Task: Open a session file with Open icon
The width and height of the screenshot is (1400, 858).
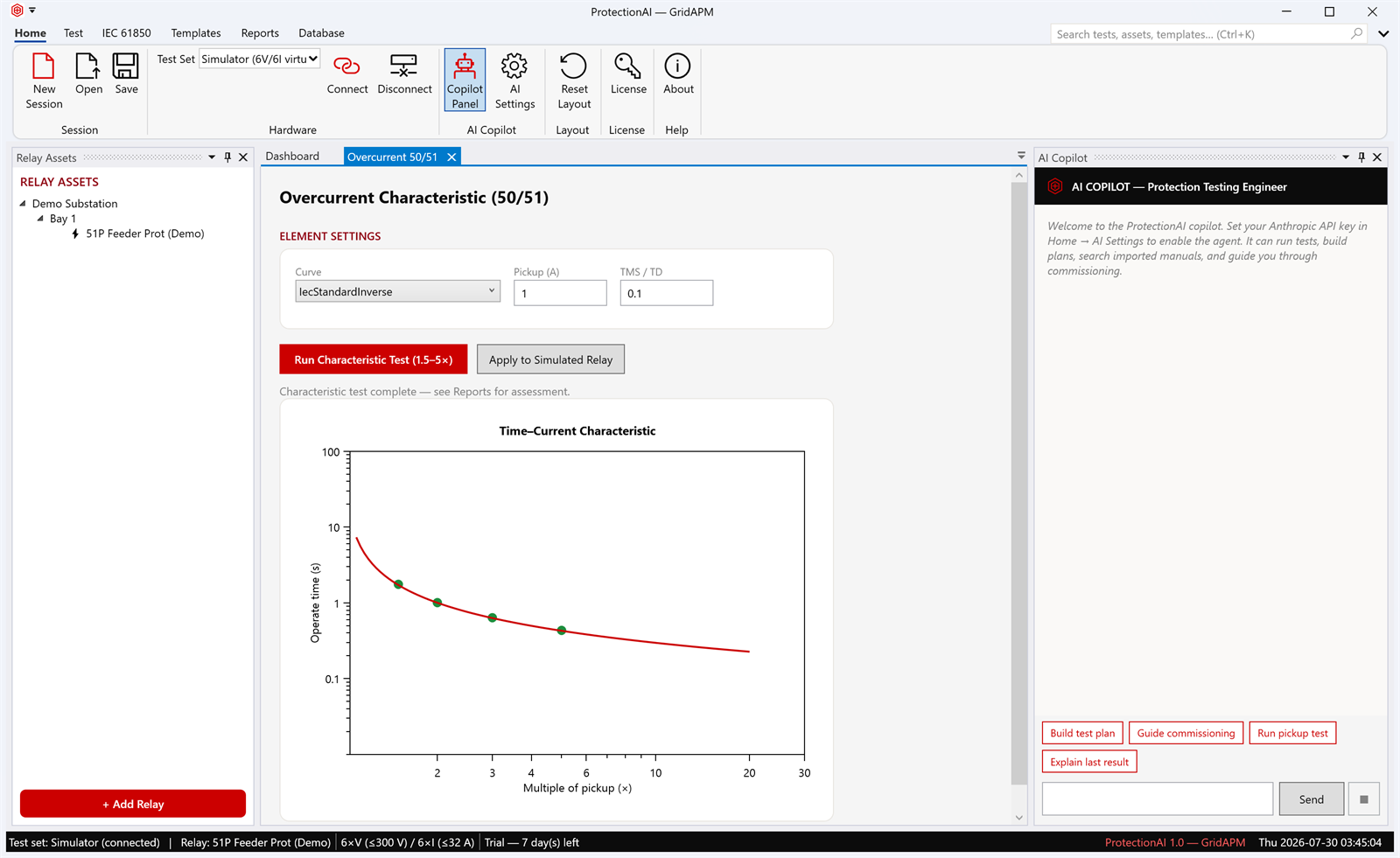Action: (88, 74)
